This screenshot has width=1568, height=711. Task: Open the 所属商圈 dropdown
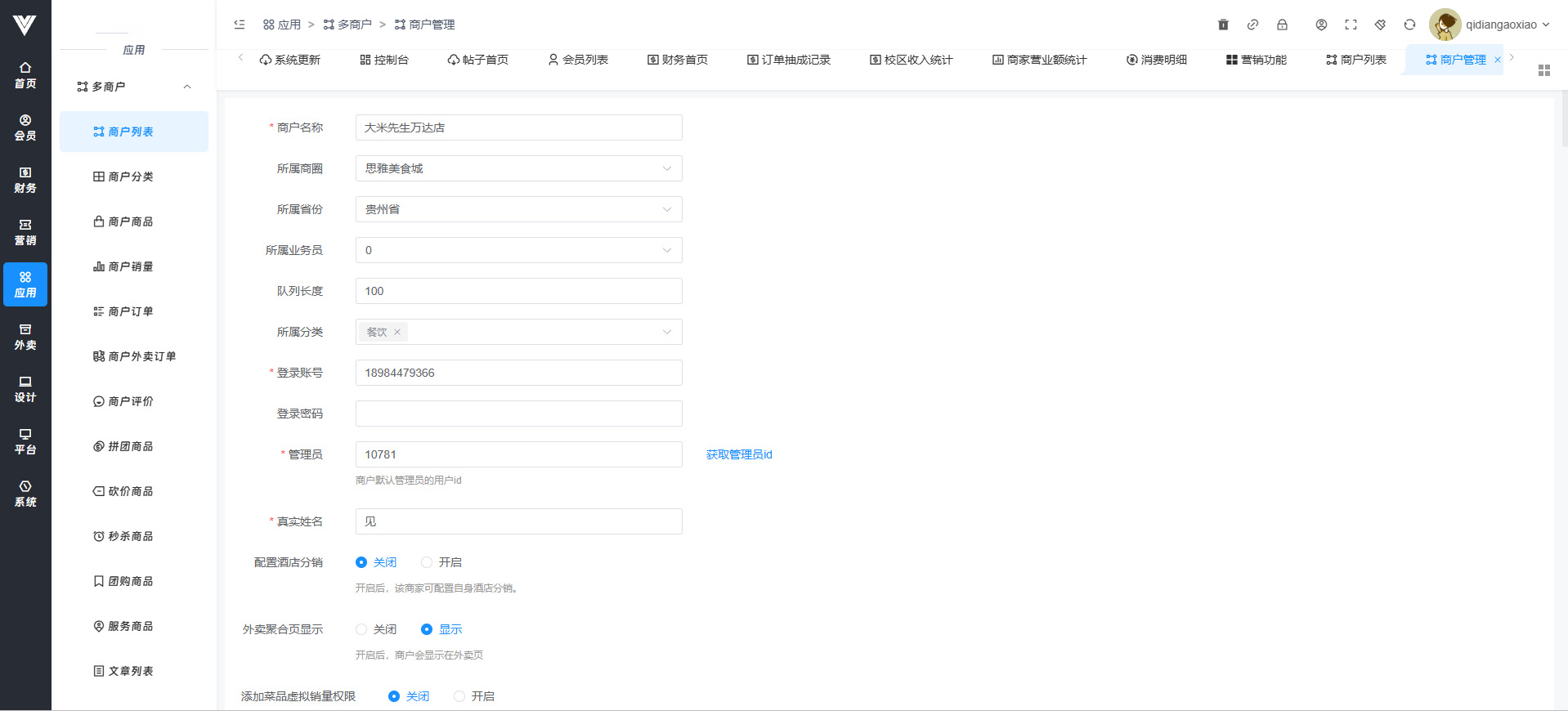tap(518, 168)
